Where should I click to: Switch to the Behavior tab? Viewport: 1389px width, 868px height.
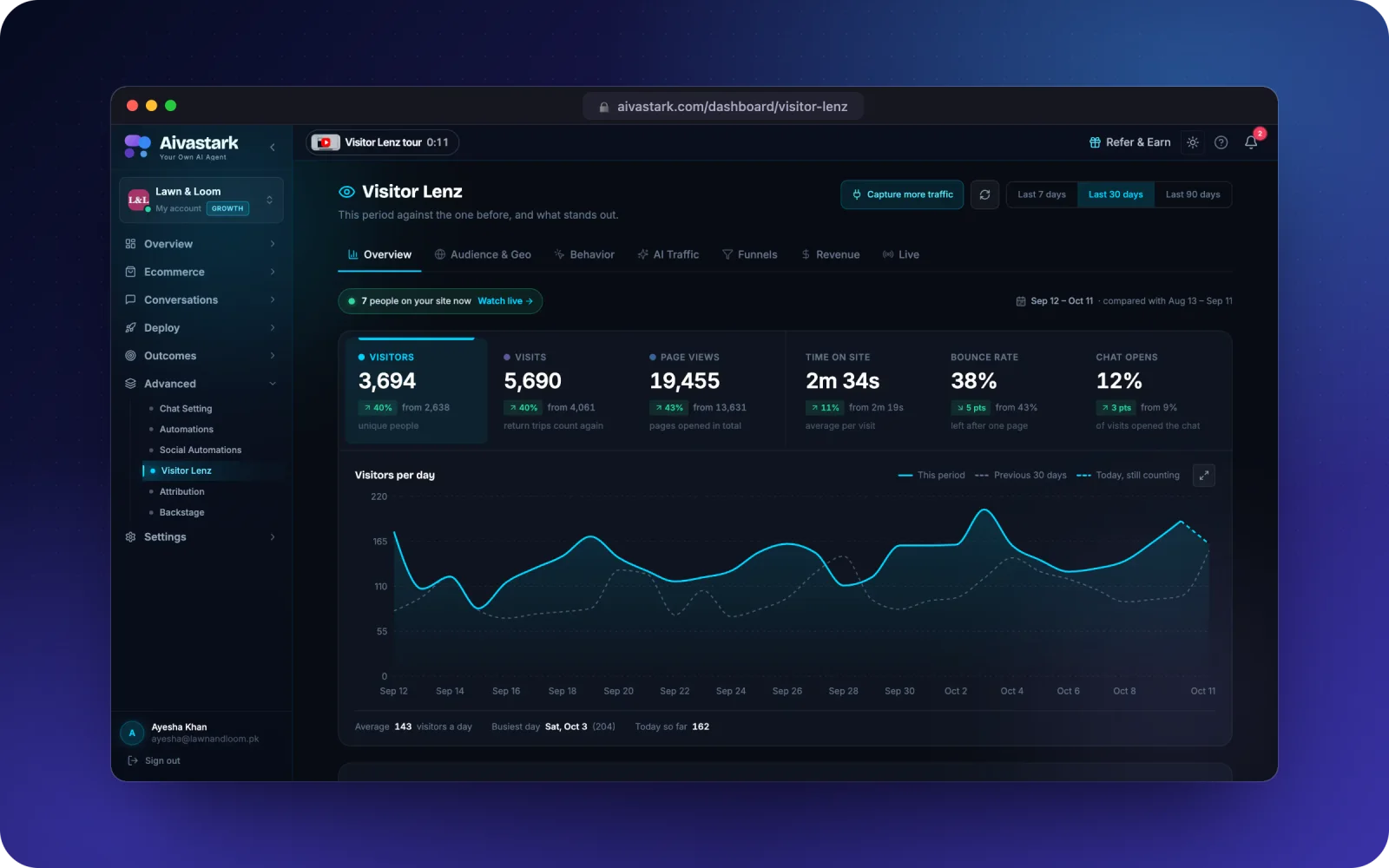pos(584,254)
